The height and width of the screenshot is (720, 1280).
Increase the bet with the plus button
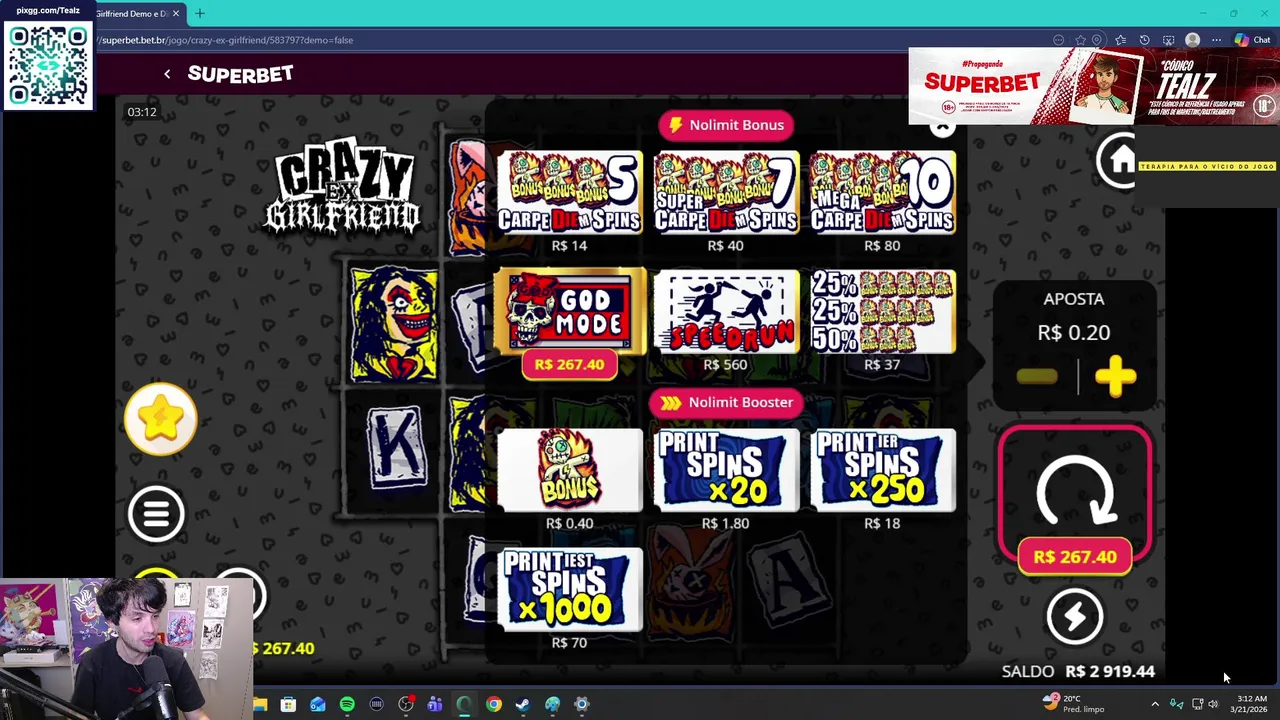(x=1115, y=377)
